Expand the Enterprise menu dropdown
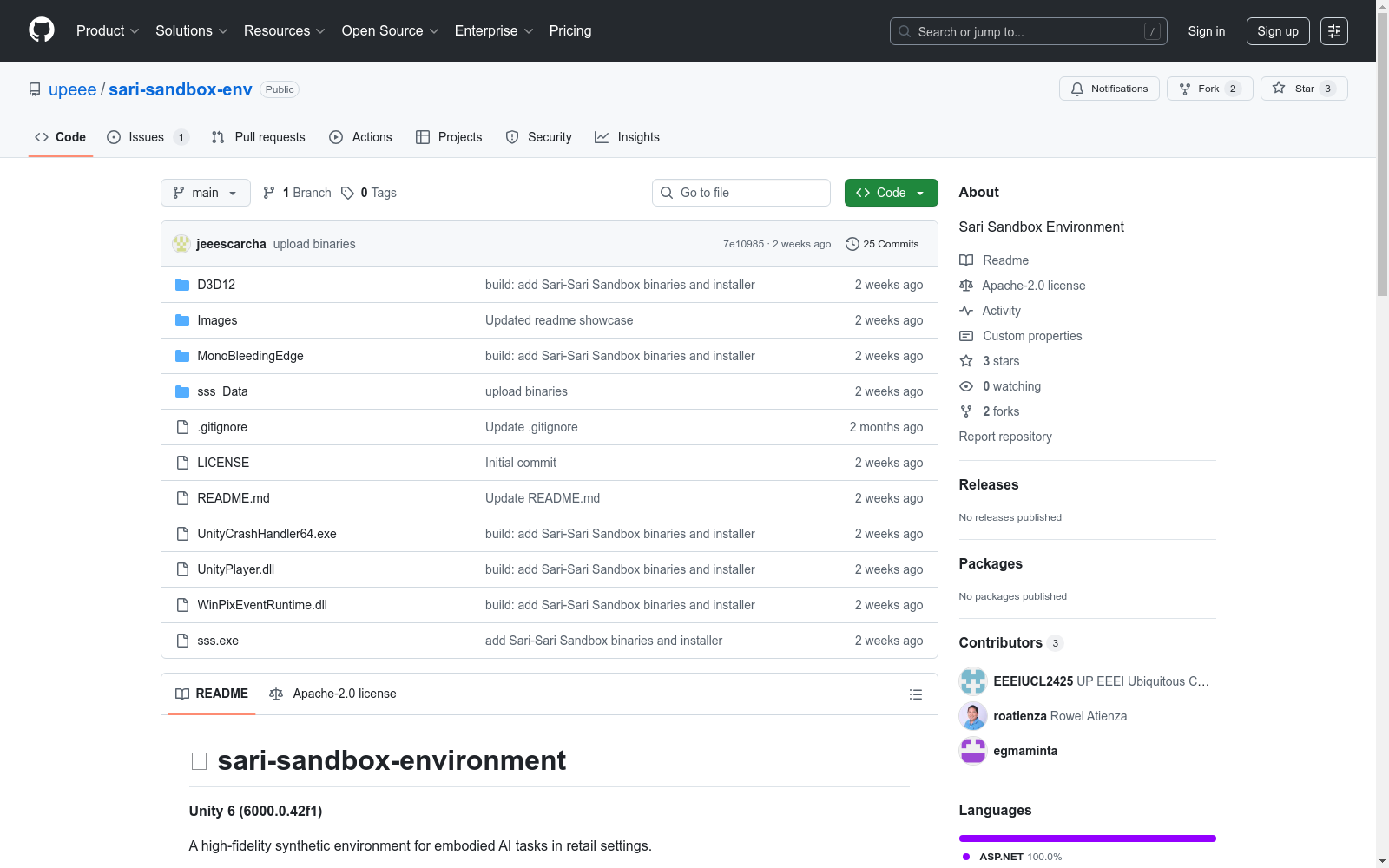The height and width of the screenshot is (868, 1389). [494, 31]
